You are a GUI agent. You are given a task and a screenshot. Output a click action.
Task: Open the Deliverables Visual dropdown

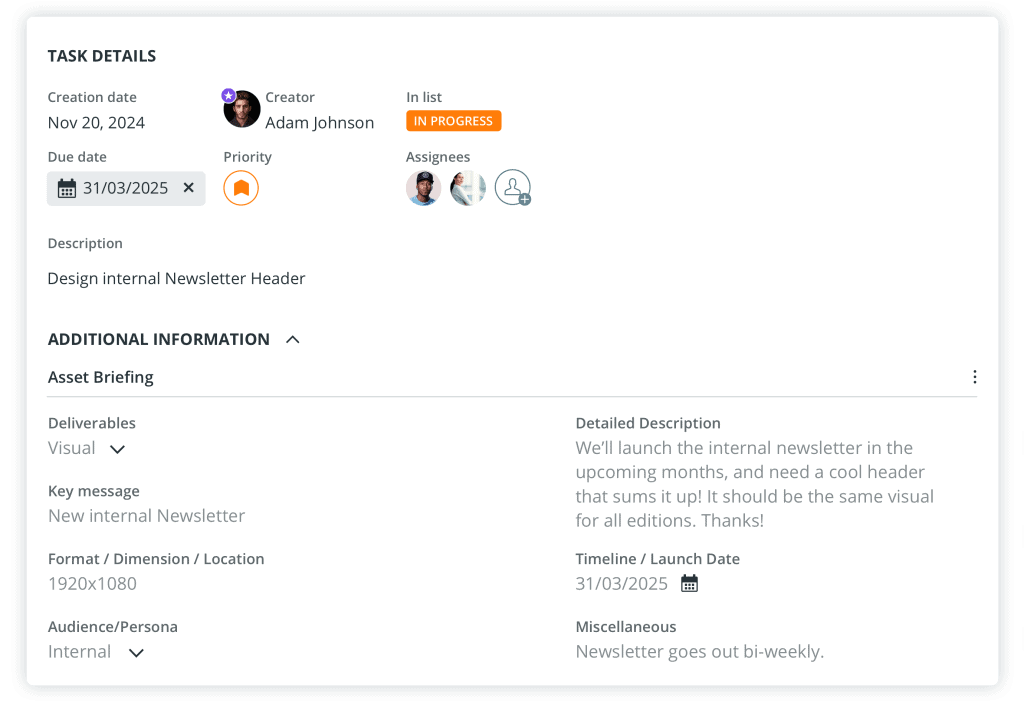click(117, 449)
